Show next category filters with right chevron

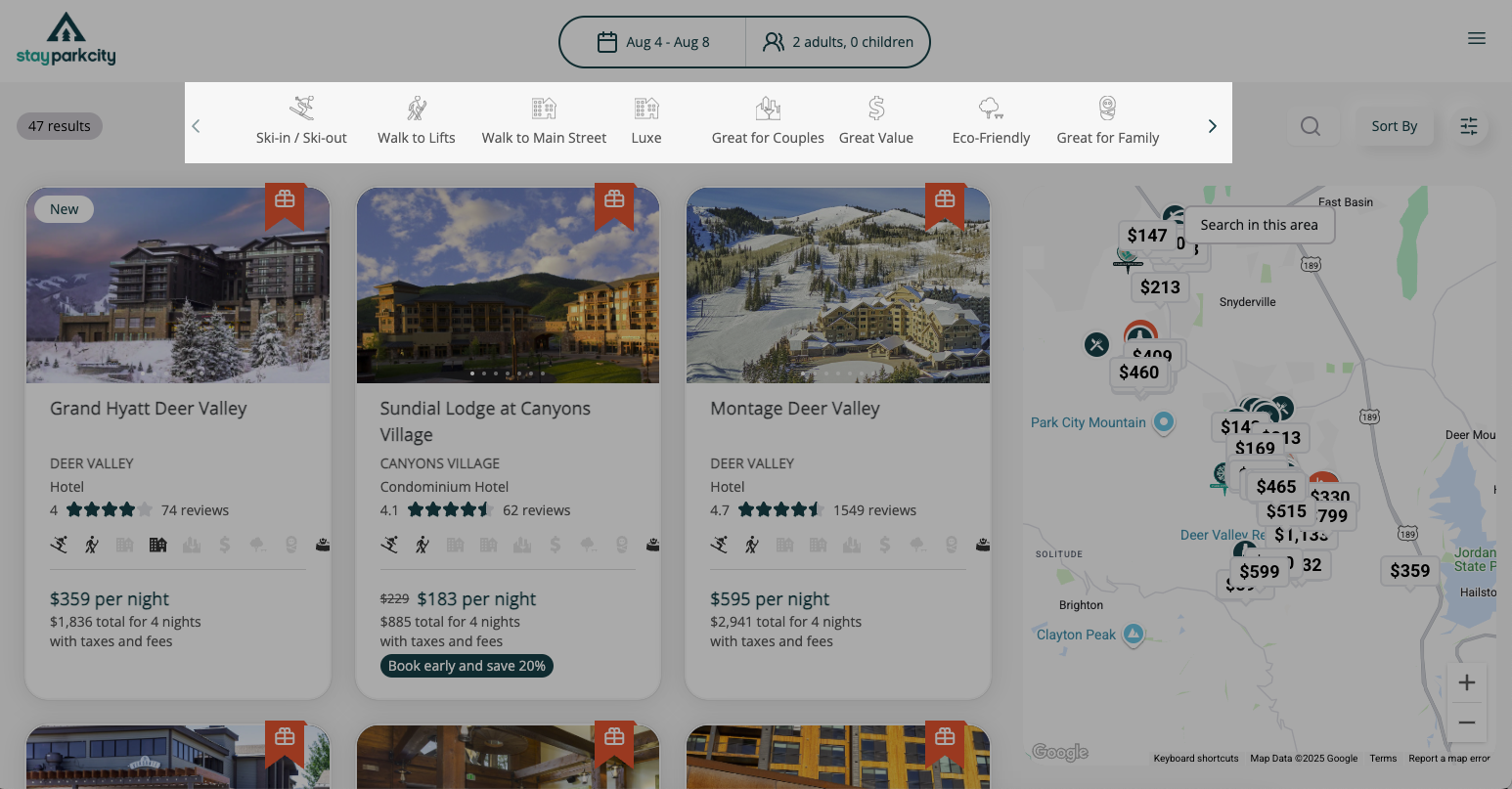[x=1212, y=126]
